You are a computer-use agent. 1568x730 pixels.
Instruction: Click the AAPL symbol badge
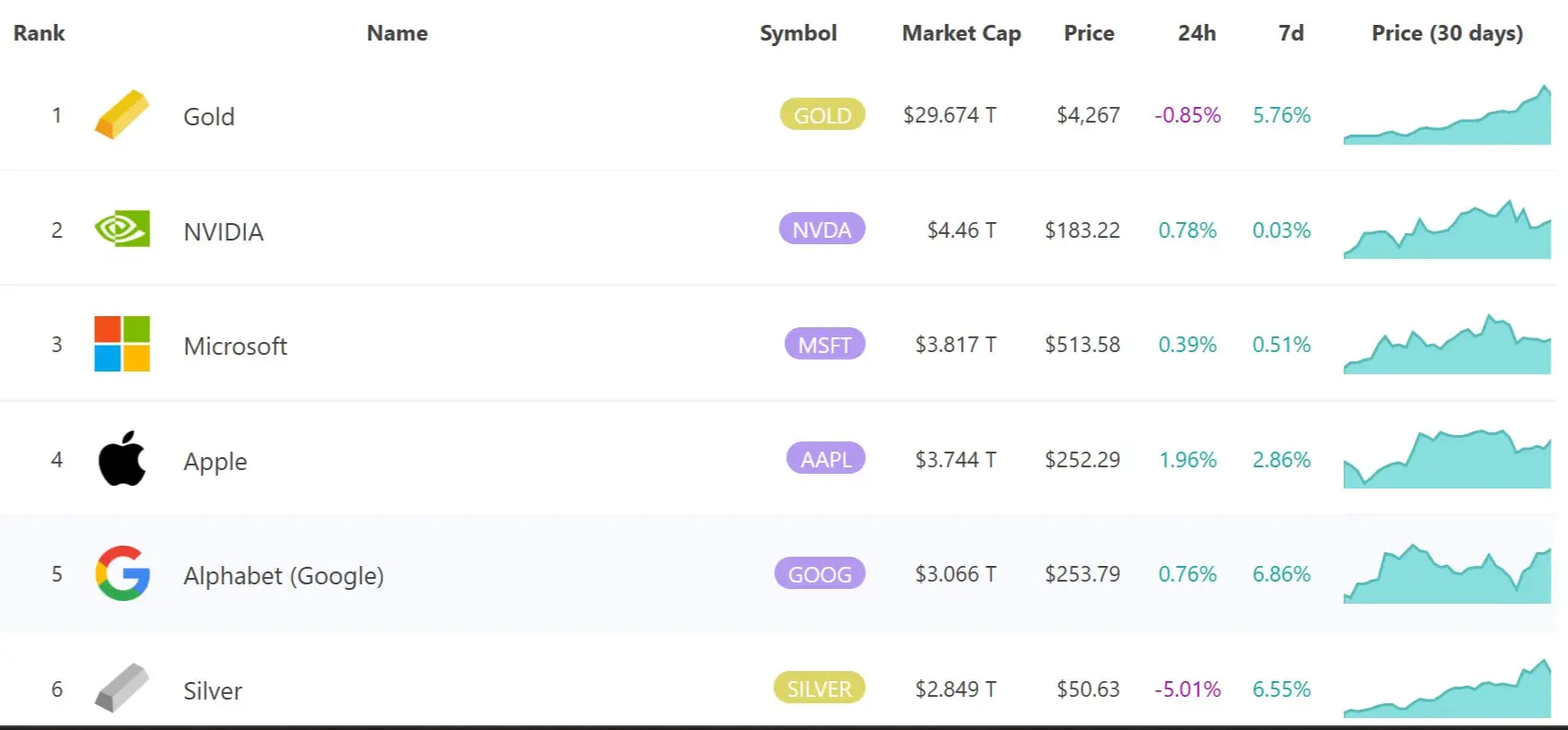825,458
